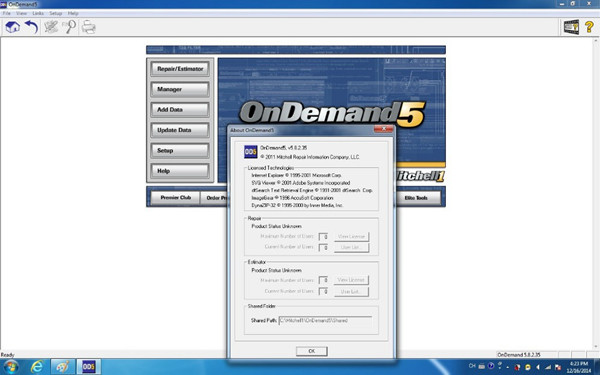Launch Internet Explorer from the taskbar
The width and height of the screenshot is (600, 375).
[x=37, y=367]
